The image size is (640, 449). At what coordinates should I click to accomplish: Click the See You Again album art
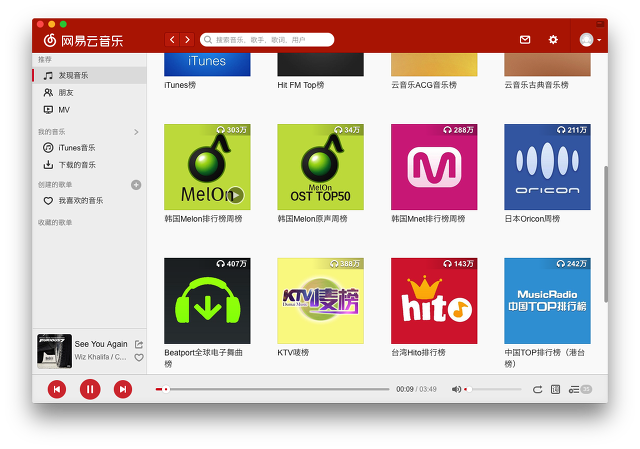pyautogui.click(x=55, y=351)
